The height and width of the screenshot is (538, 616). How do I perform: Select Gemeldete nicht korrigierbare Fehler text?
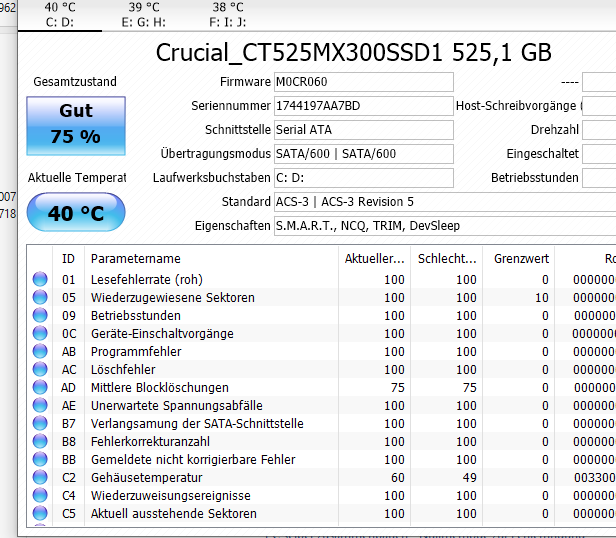point(193,460)
